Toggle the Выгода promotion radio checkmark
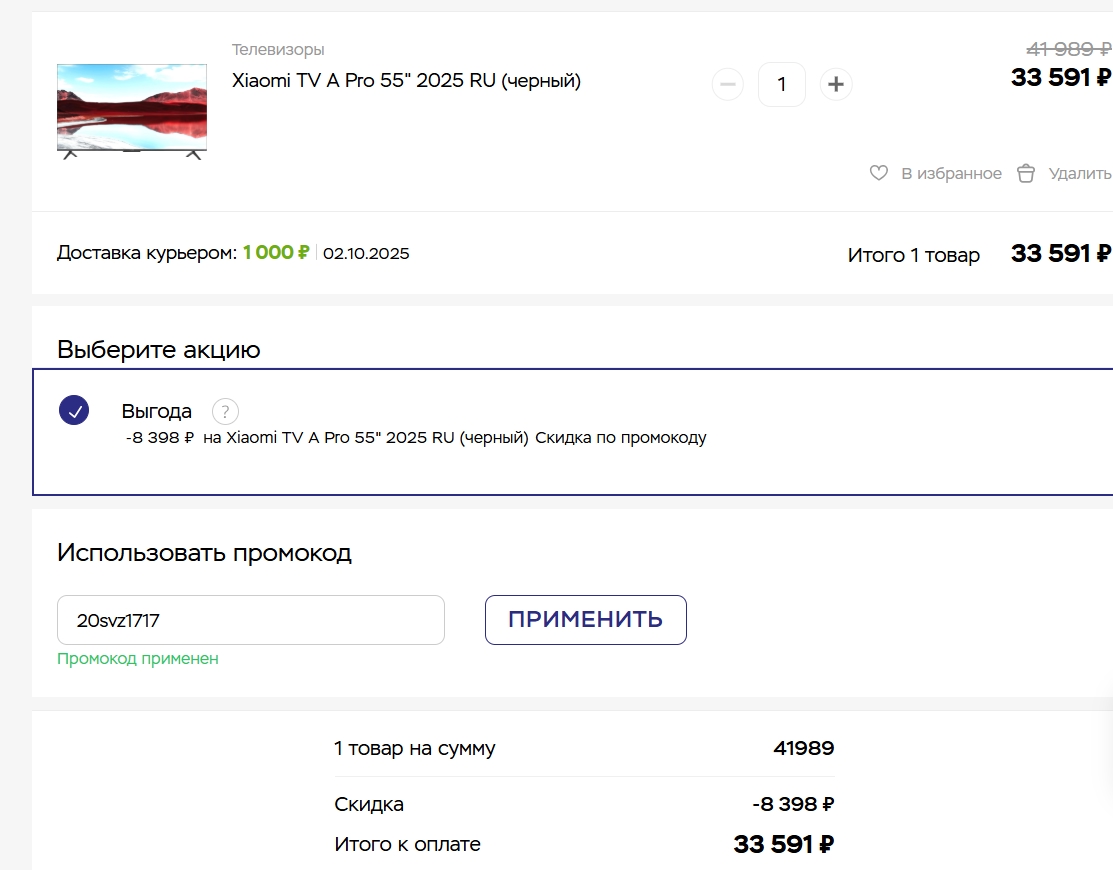This screenshot has height=870, width=1113. pos(74,410)
